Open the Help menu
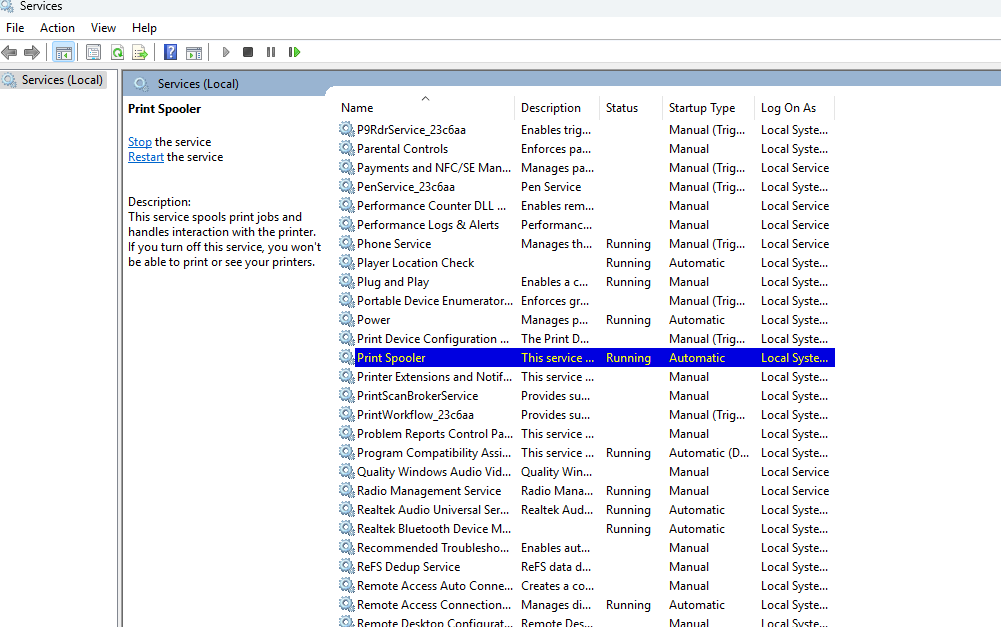Image resolution: width=1001 pixels, height=627 pixels. click(144, 28)
